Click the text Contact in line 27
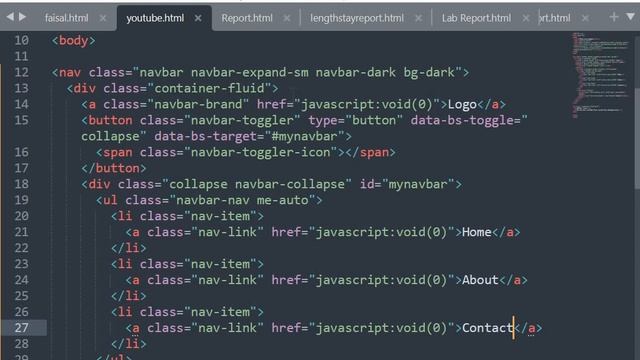 click(x=487, y=328)
